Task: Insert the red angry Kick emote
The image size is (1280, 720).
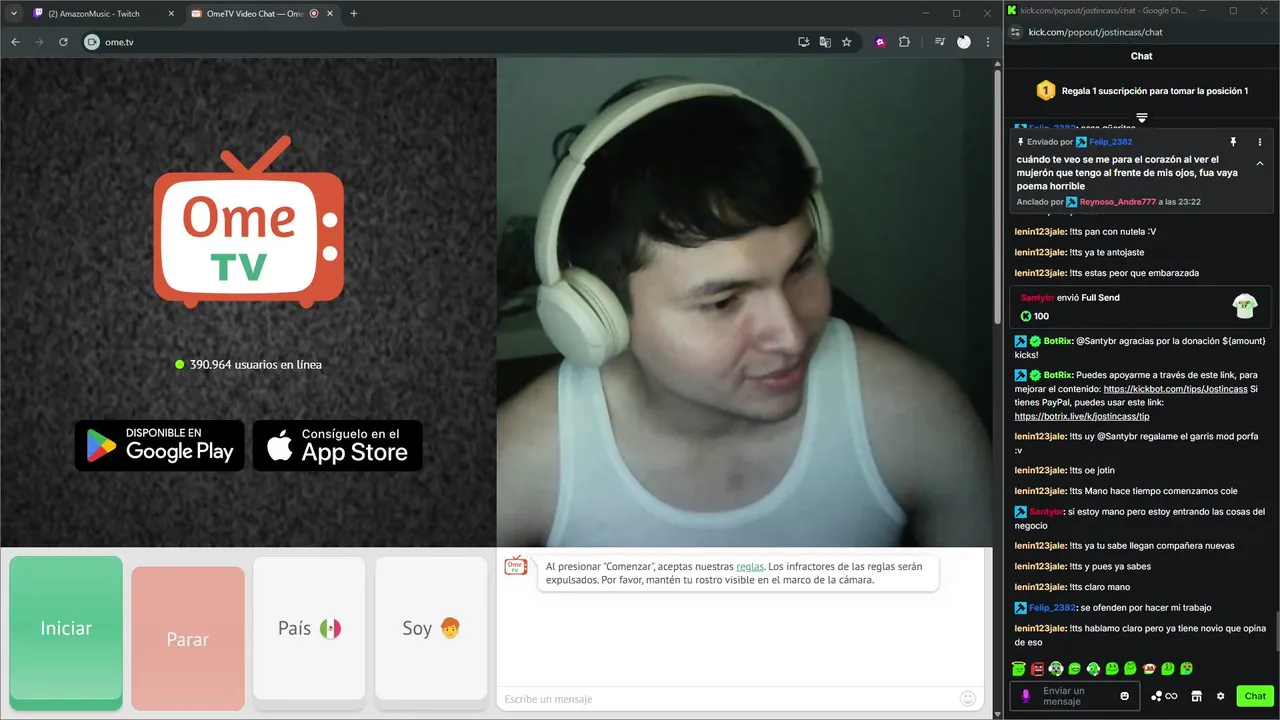Action: (x=1037, y=668)
